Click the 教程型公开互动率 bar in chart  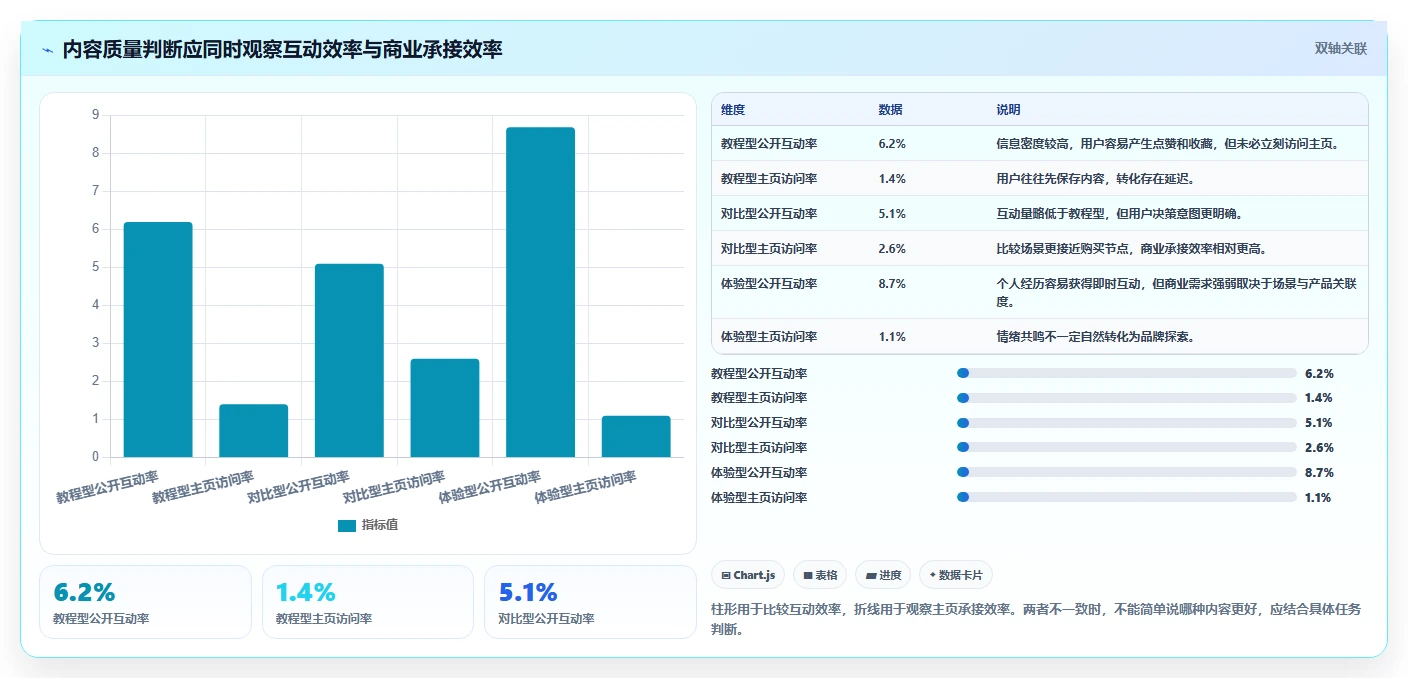pyautogui.click(x=158, y=339)
